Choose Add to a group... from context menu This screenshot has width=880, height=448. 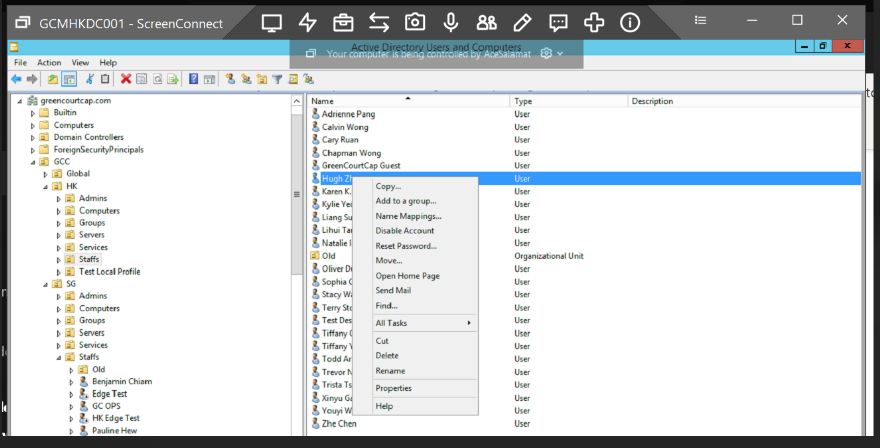coord(415,201)
